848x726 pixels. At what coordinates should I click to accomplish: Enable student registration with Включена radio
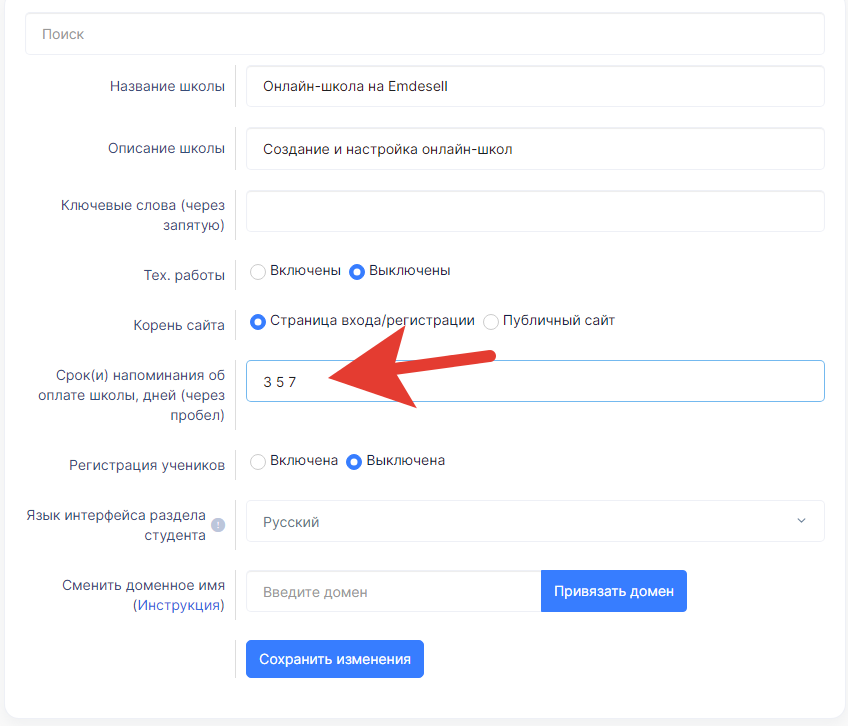257,461
